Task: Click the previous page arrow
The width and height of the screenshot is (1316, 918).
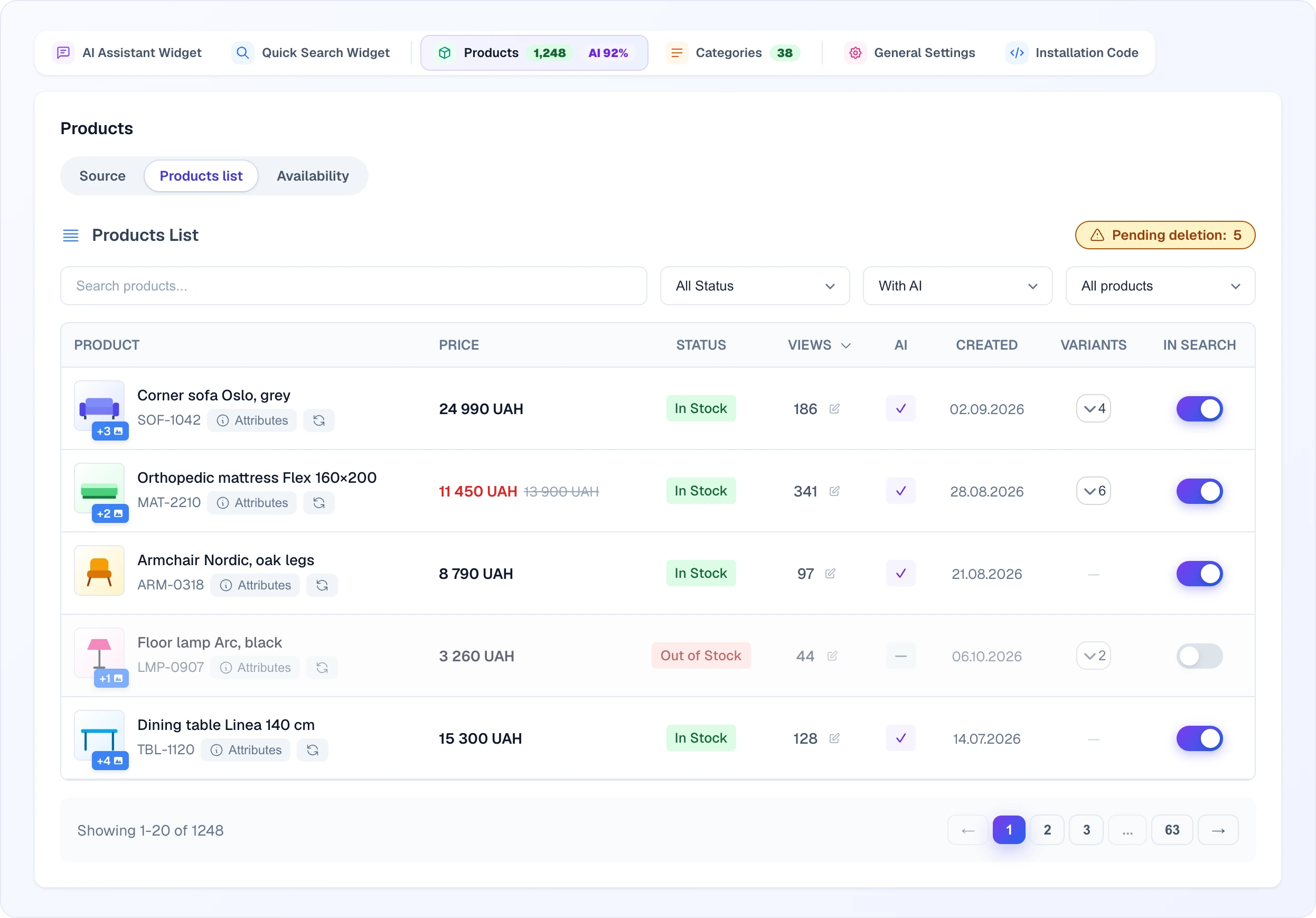Action: click(x=968, y=830)
